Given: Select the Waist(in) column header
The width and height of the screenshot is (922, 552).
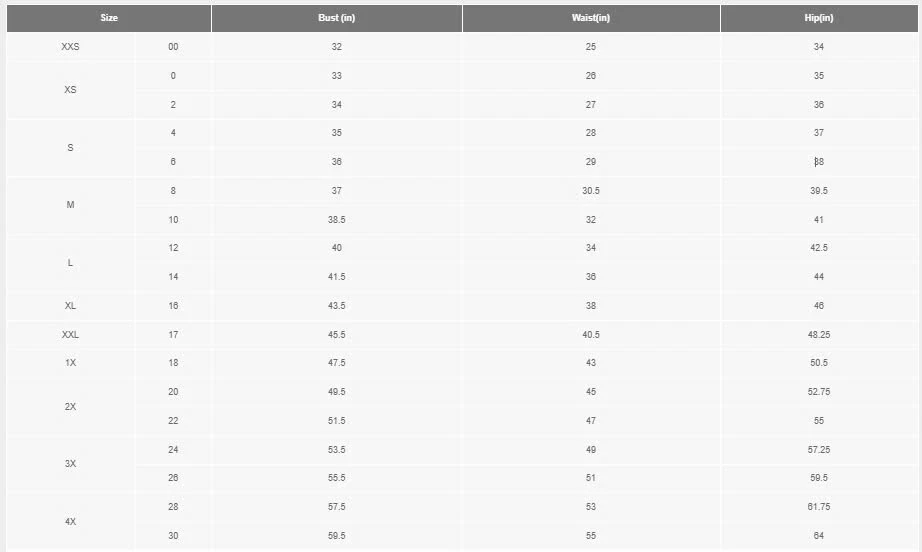Looking at the screenshot, I should [590, 19].
